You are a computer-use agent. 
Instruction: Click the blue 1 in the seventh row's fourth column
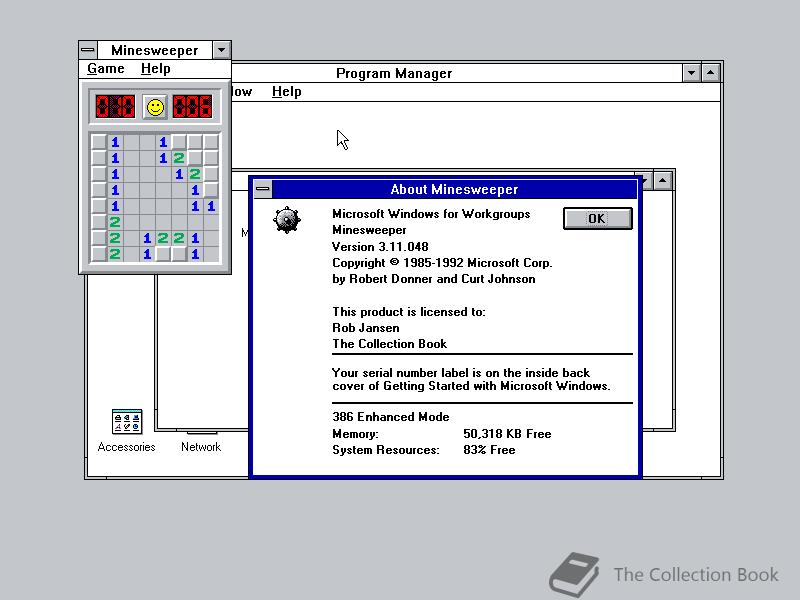click(147, 238)
